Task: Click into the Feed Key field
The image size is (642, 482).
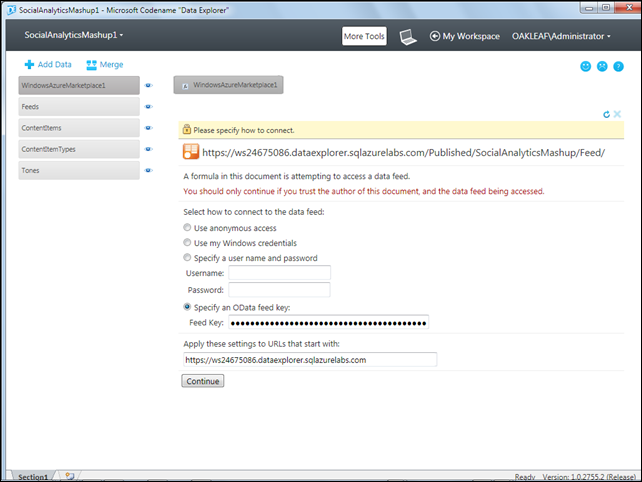Action: click(x=328, y=323)
